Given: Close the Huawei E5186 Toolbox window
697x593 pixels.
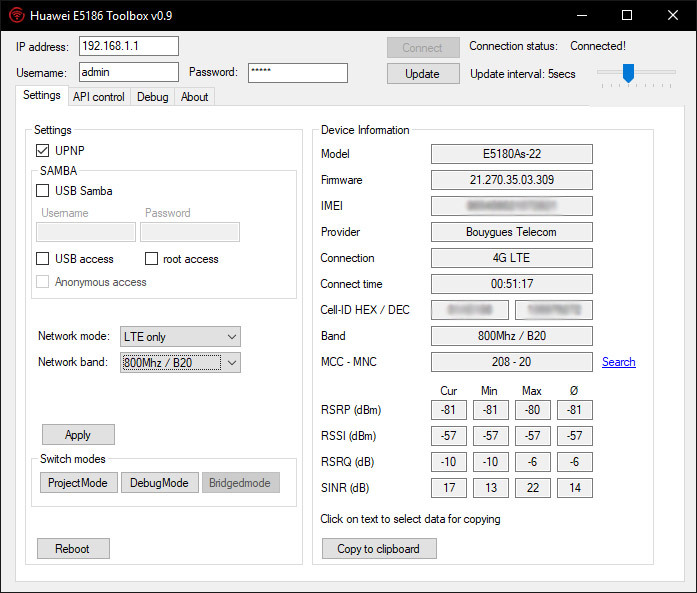Looking at the screenshot, I should (673, 15).
